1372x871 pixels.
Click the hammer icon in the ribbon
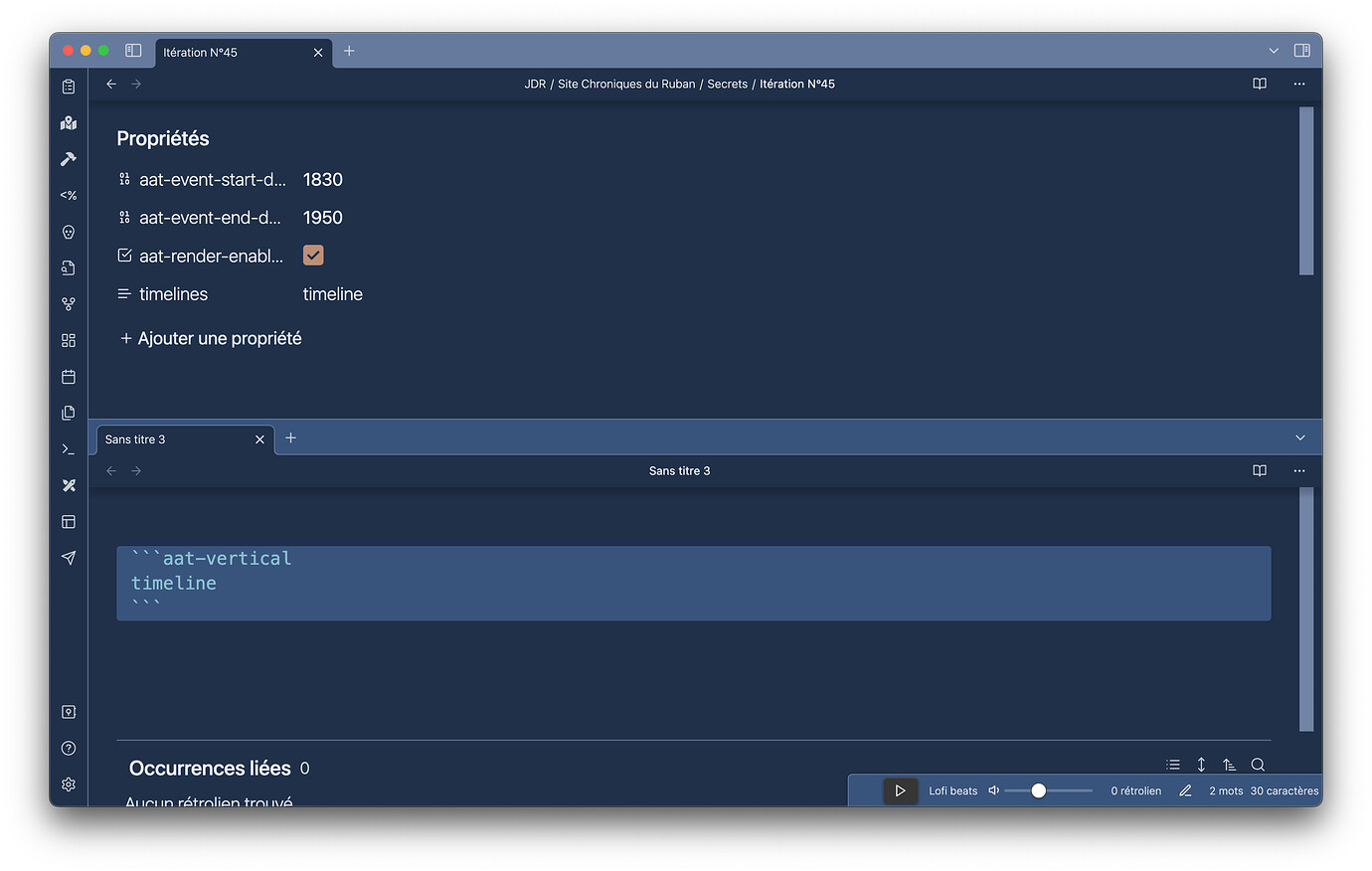[69, 159]
